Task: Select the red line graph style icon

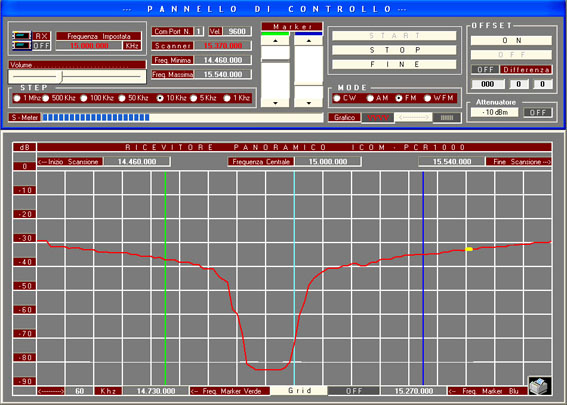Action: coord(378,118)
